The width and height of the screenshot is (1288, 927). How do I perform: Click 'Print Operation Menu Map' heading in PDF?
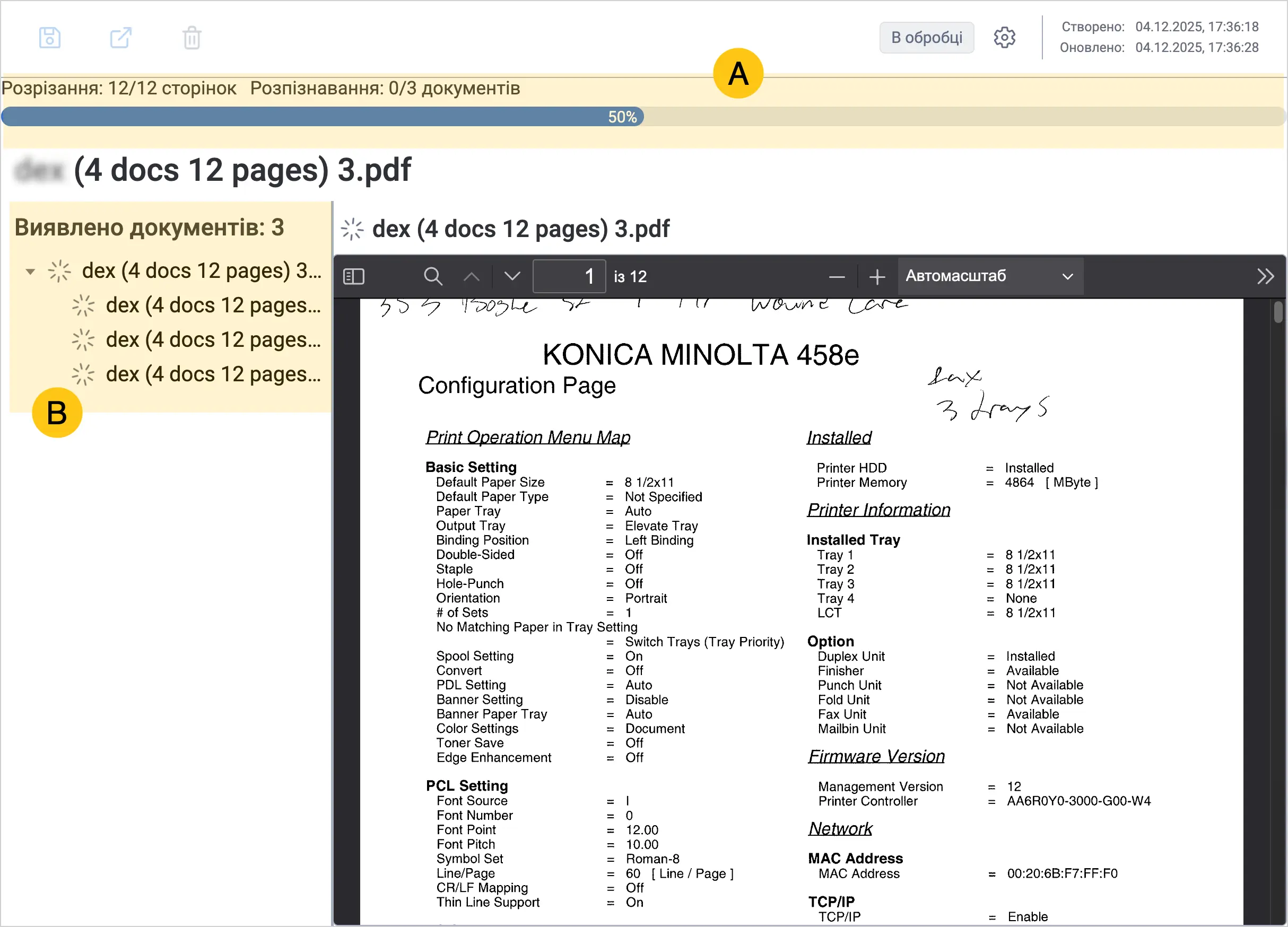click(528, 437)
